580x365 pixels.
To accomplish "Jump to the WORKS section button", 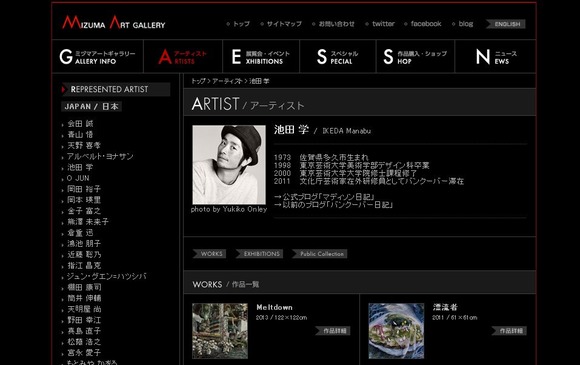I will coord(210,254).
